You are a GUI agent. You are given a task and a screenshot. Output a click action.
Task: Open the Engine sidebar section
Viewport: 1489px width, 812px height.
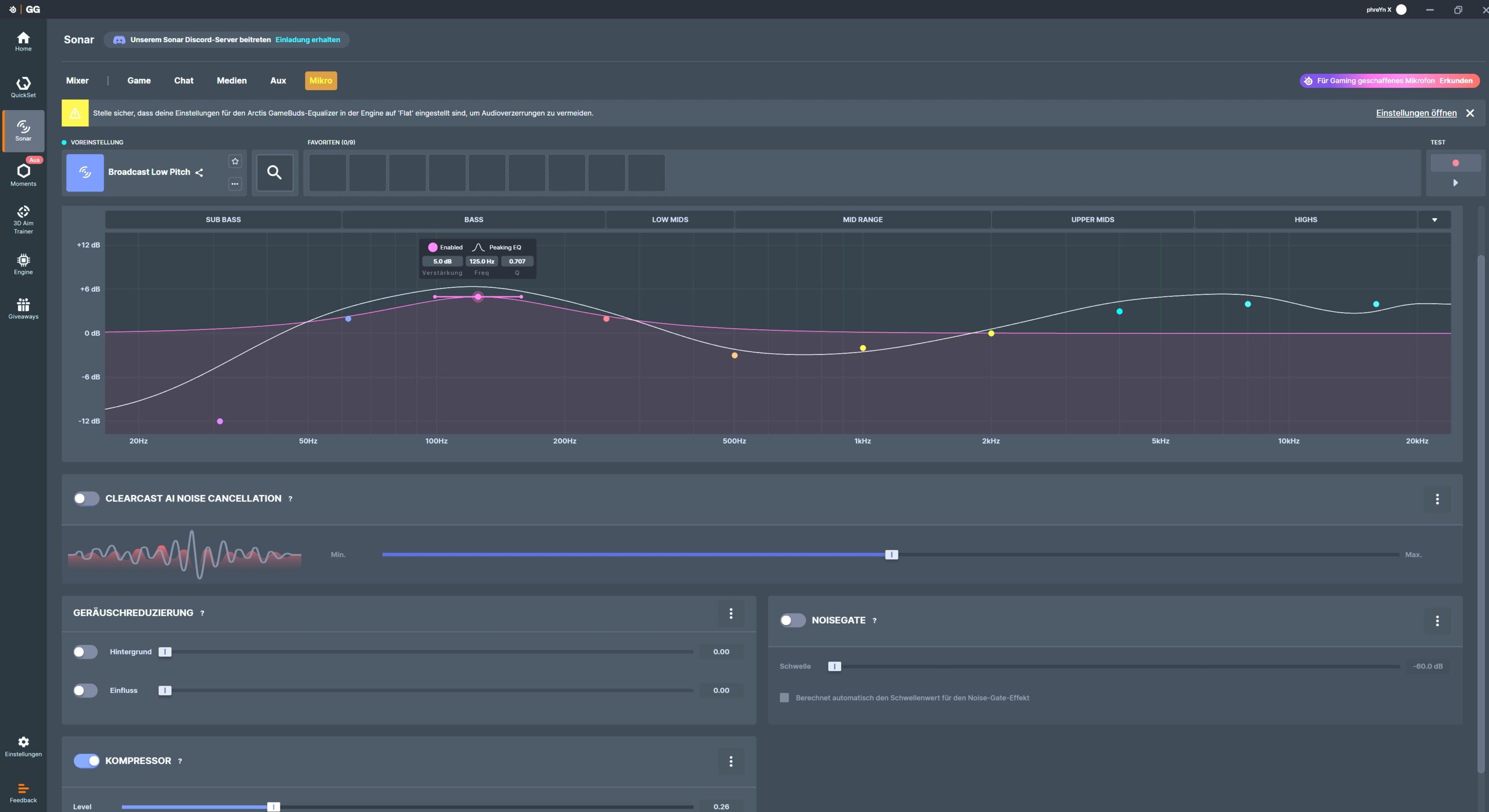click(x=23, y=264)
